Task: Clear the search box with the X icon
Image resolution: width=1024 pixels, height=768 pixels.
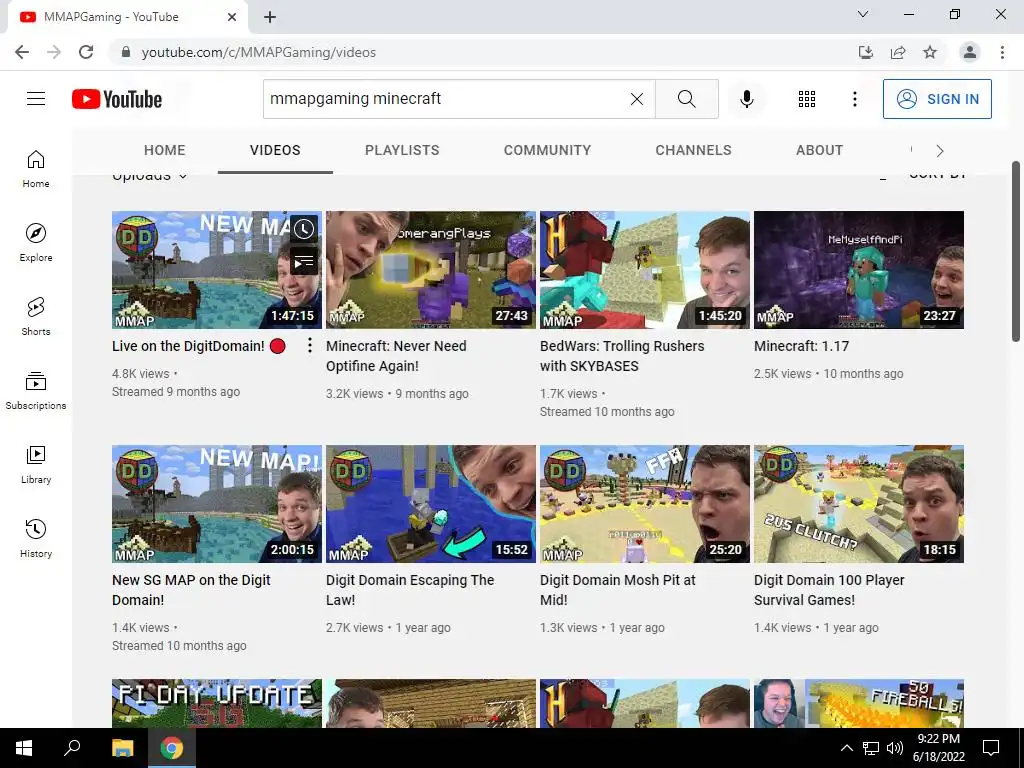Action: (637, 99)
